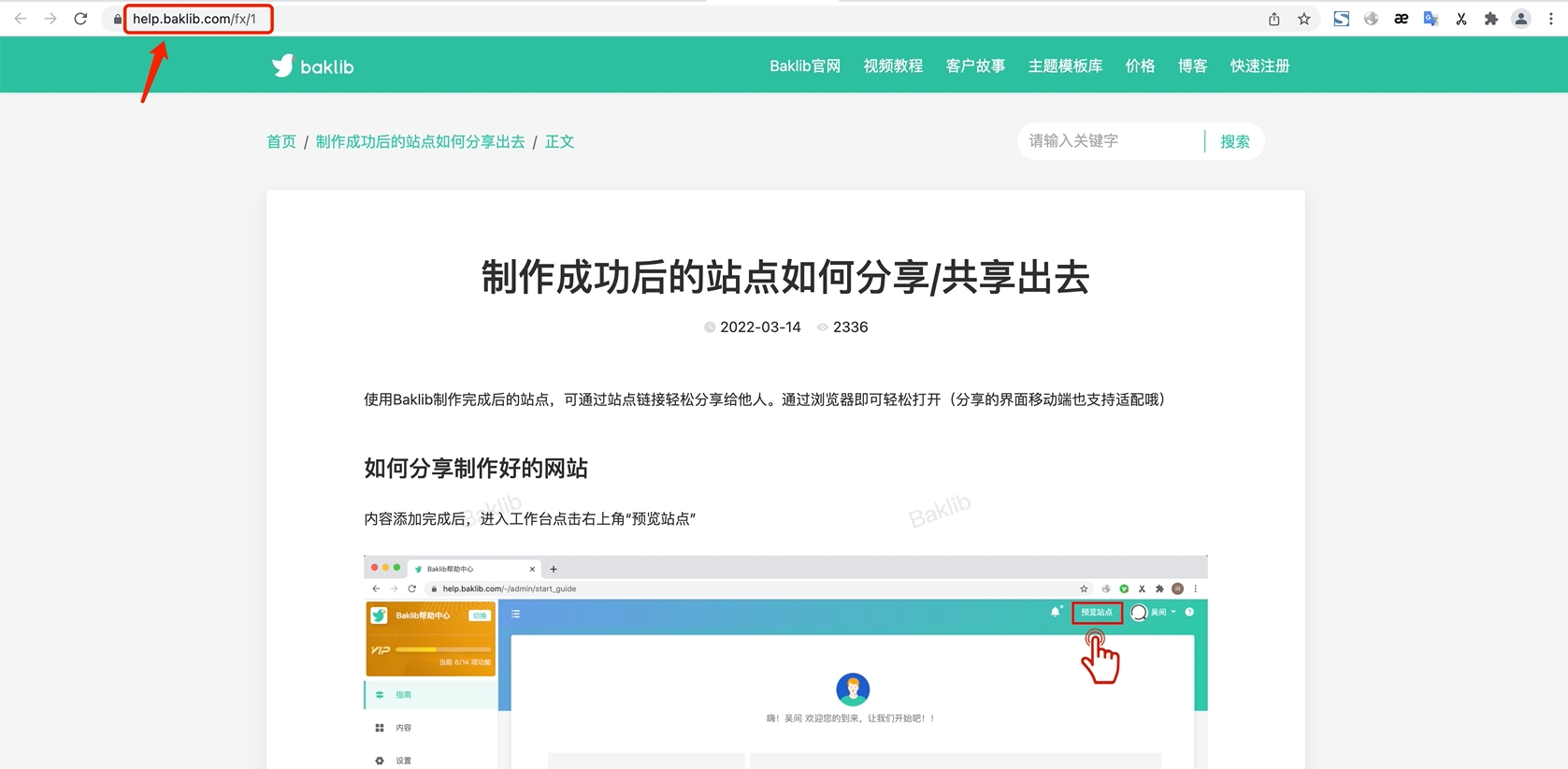Image resolution: width=1568 pixels, height=769 pixels.
Task: Open the 制作成功后的站点如何分享出去 breadcrumb link
Action: (x=420, y=142)
